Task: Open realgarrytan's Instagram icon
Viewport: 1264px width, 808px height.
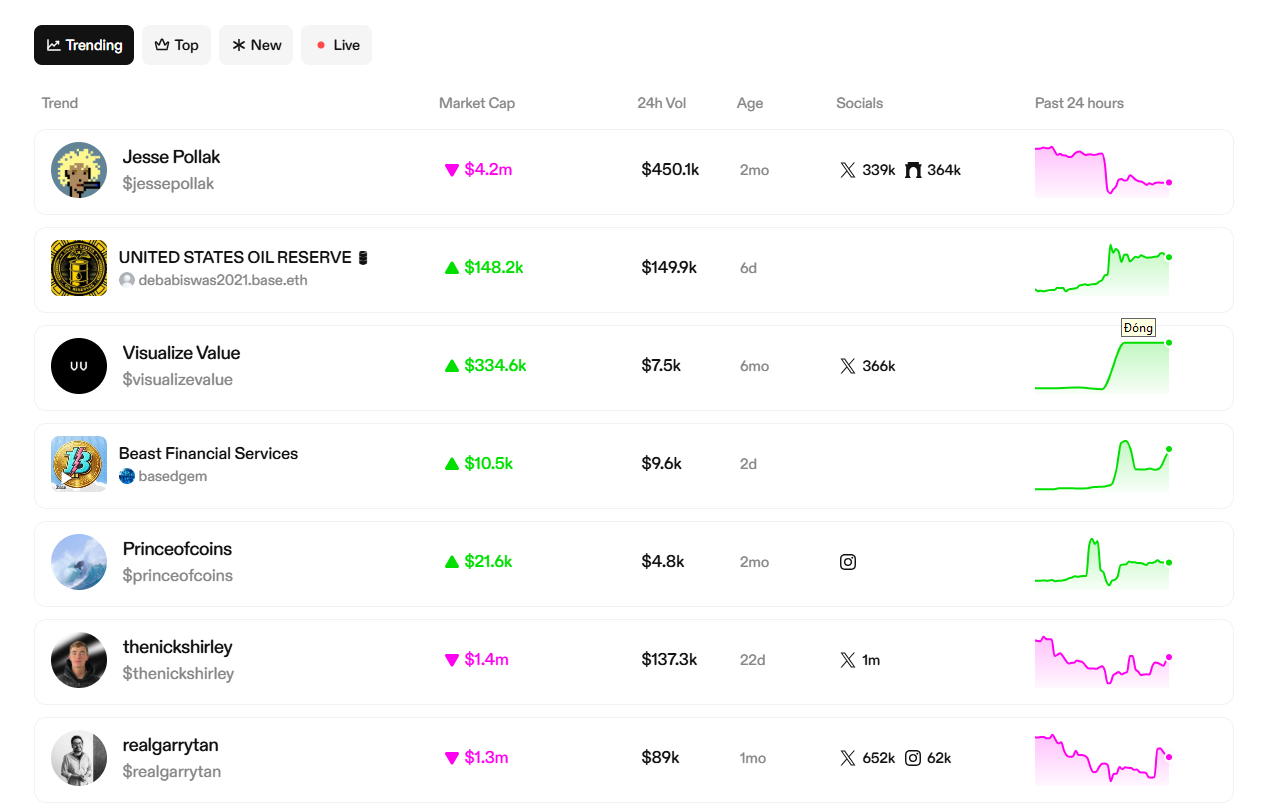Action: 912,757
